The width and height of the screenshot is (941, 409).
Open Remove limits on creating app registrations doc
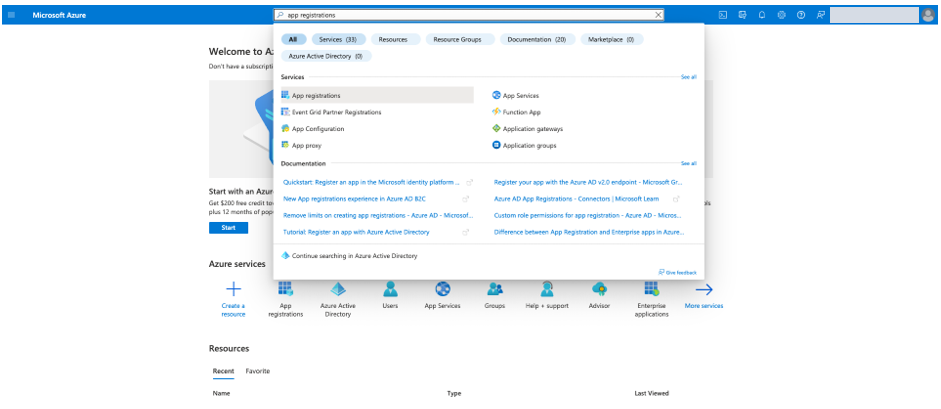point(377,215)
